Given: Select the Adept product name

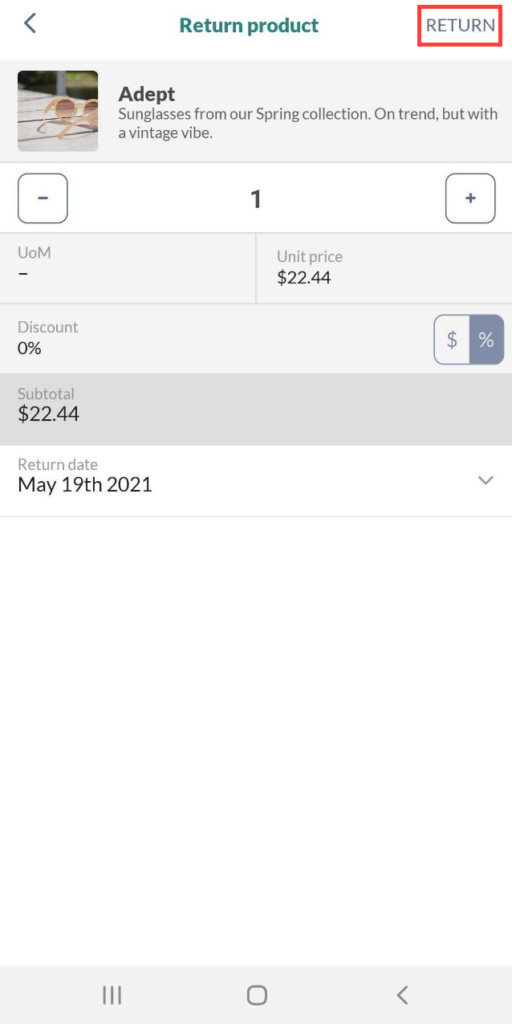Looking at the screenshot, I should pos(147,94).
